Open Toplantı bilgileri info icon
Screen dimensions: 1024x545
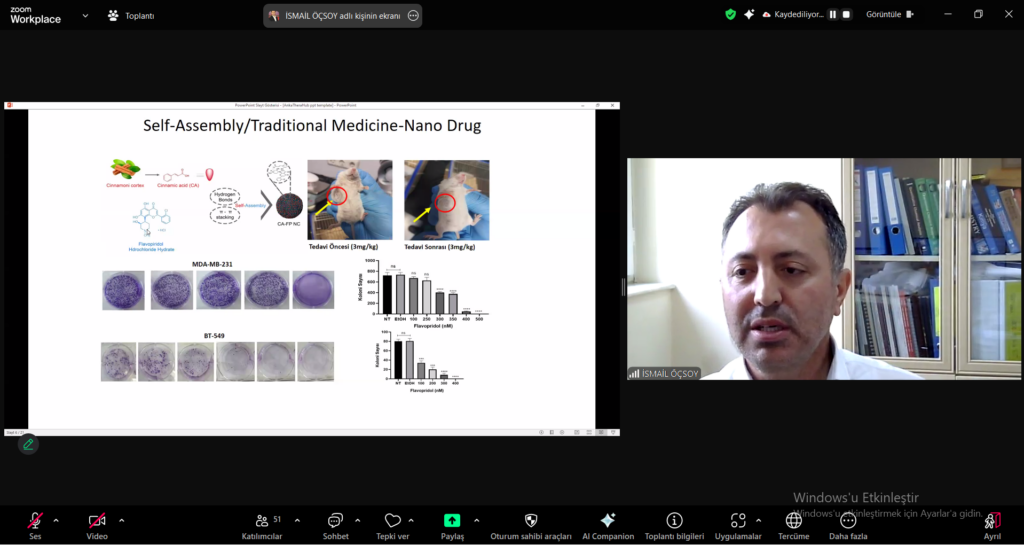tap(675, 521)
